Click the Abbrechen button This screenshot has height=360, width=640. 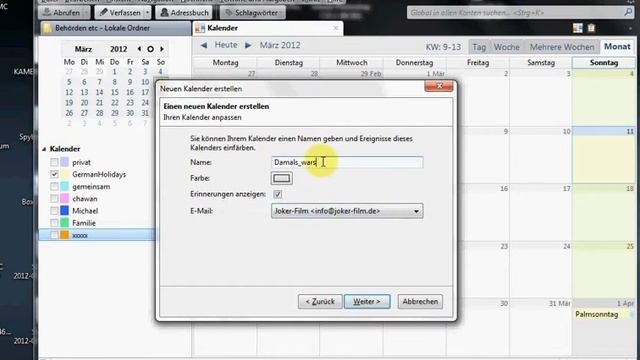coord(420,302)
